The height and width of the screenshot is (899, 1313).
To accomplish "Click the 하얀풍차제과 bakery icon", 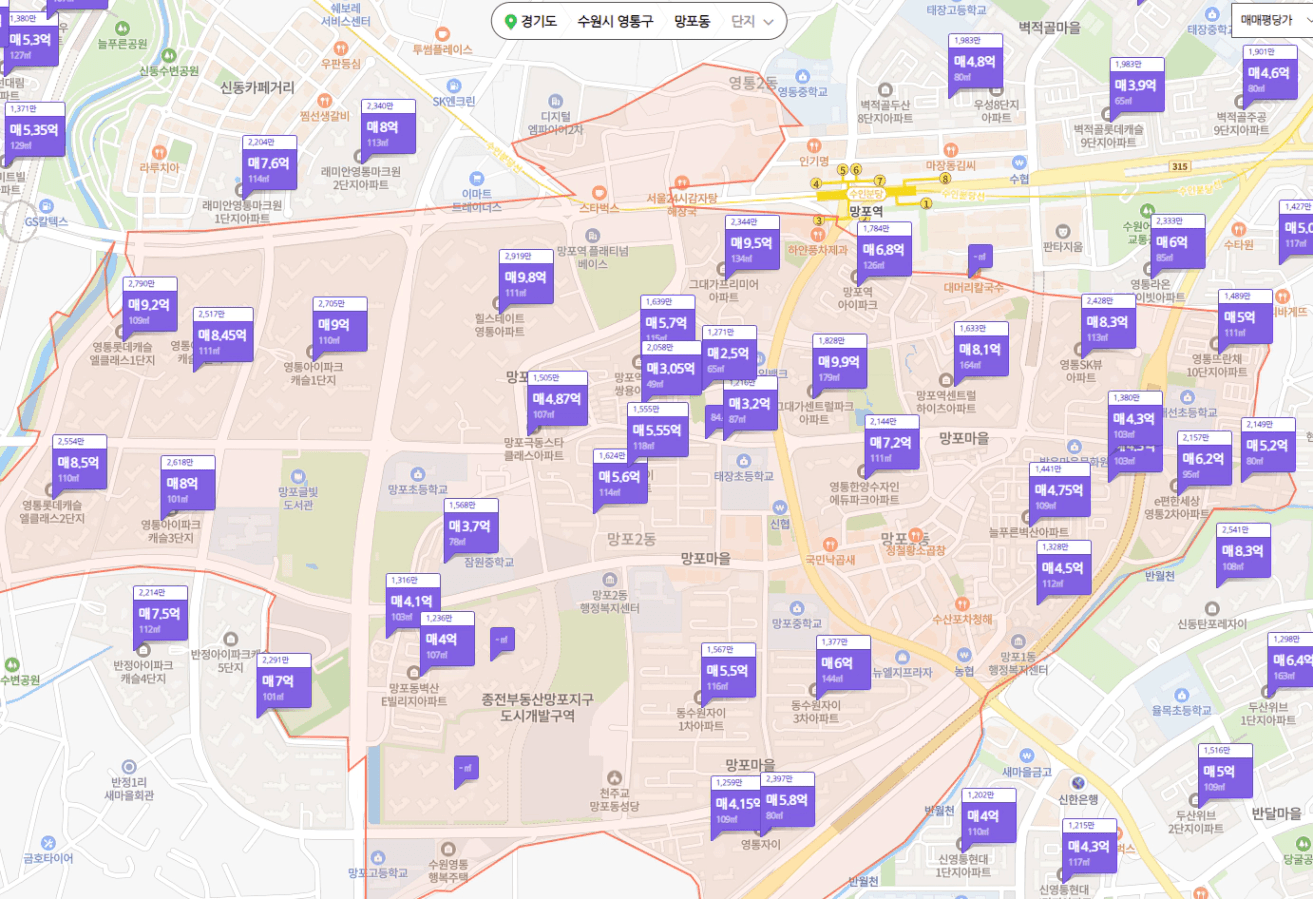I will tap(817, 233).
